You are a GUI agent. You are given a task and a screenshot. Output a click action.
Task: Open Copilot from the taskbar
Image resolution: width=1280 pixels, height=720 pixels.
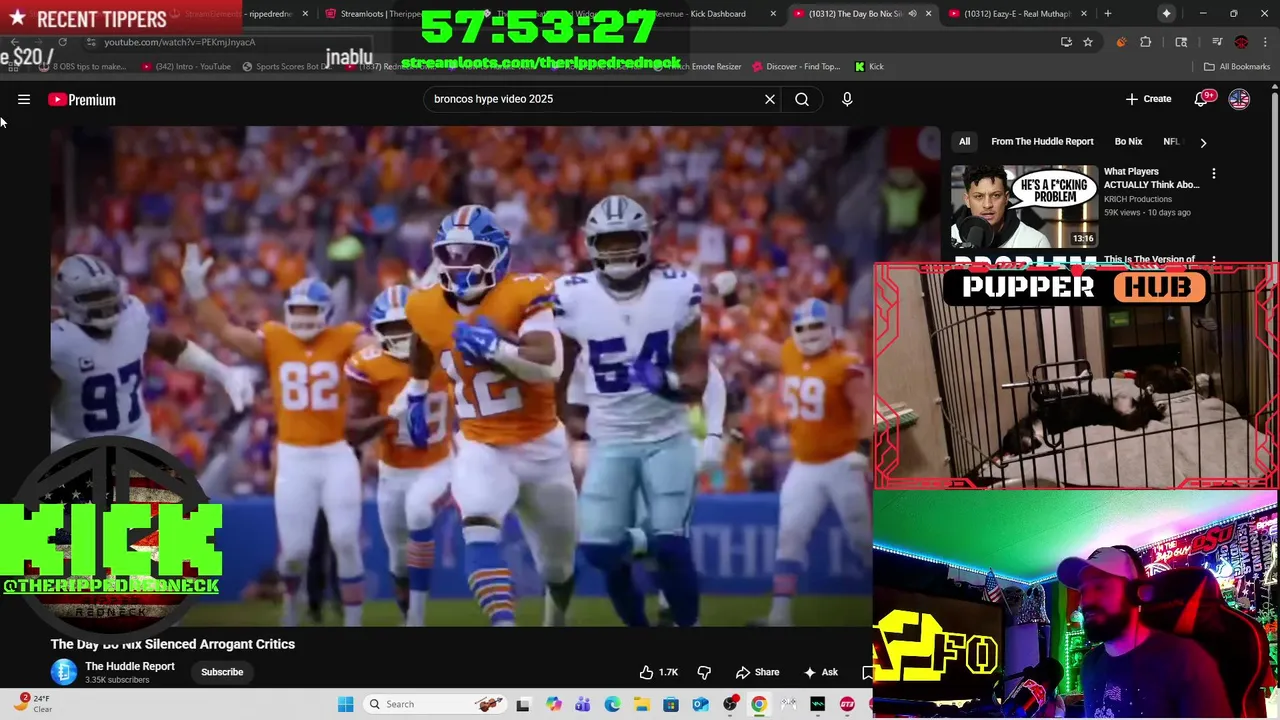coord(553,704)
